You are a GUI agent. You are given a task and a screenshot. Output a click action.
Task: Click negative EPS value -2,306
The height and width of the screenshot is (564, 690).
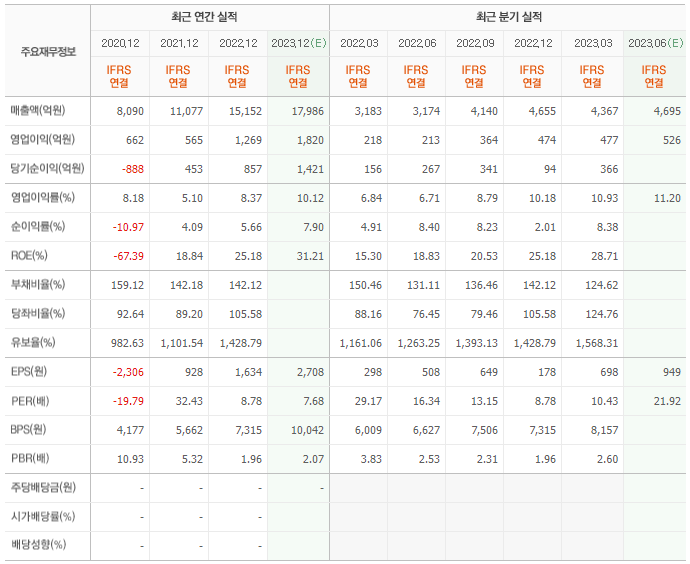[x=128, y=373]
